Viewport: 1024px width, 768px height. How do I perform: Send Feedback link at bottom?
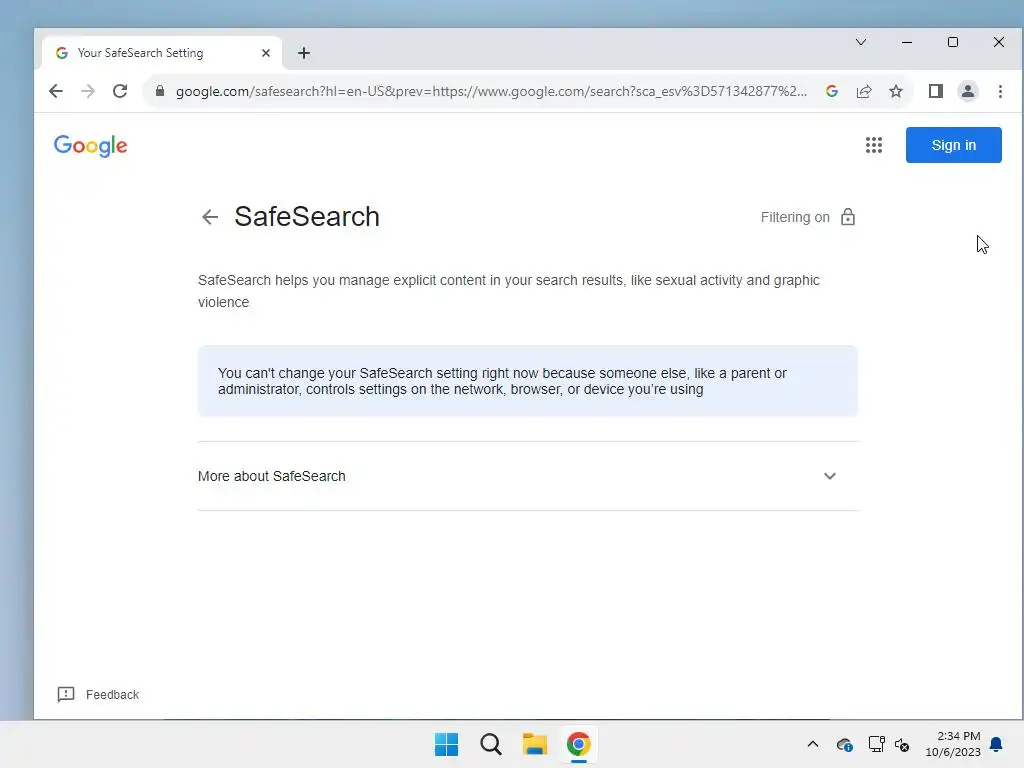(112, 694)
